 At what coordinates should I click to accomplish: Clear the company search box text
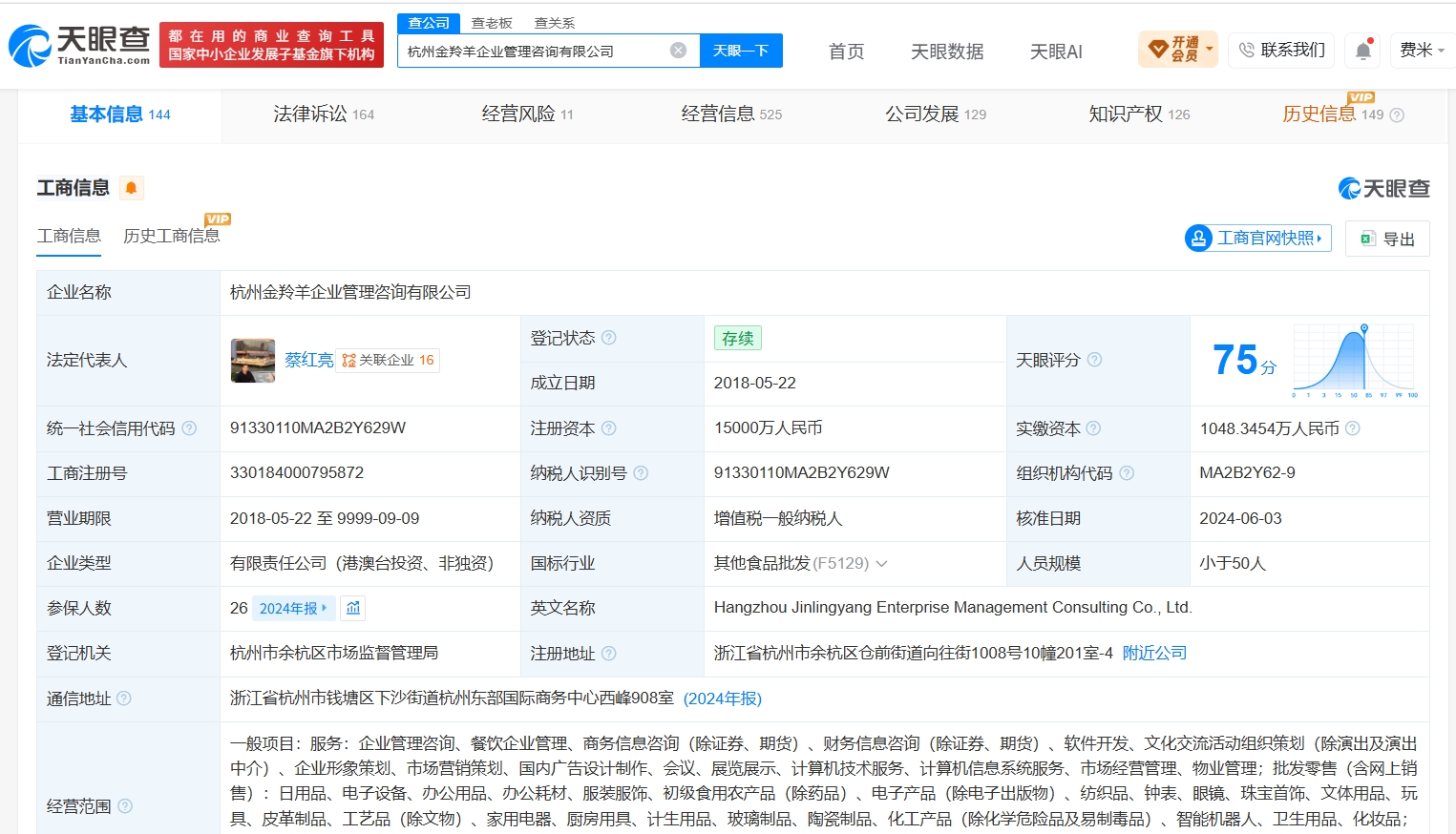[678, 51]
